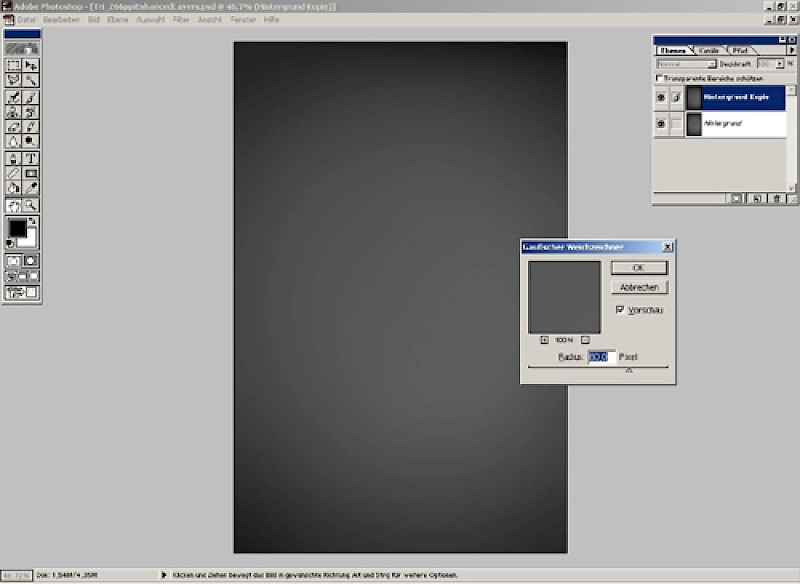Image resolution: width=800 pixels, height=584 pixels.
Task: Open the Deckkraft opacity arrow
Action: (x=778, y=63)
